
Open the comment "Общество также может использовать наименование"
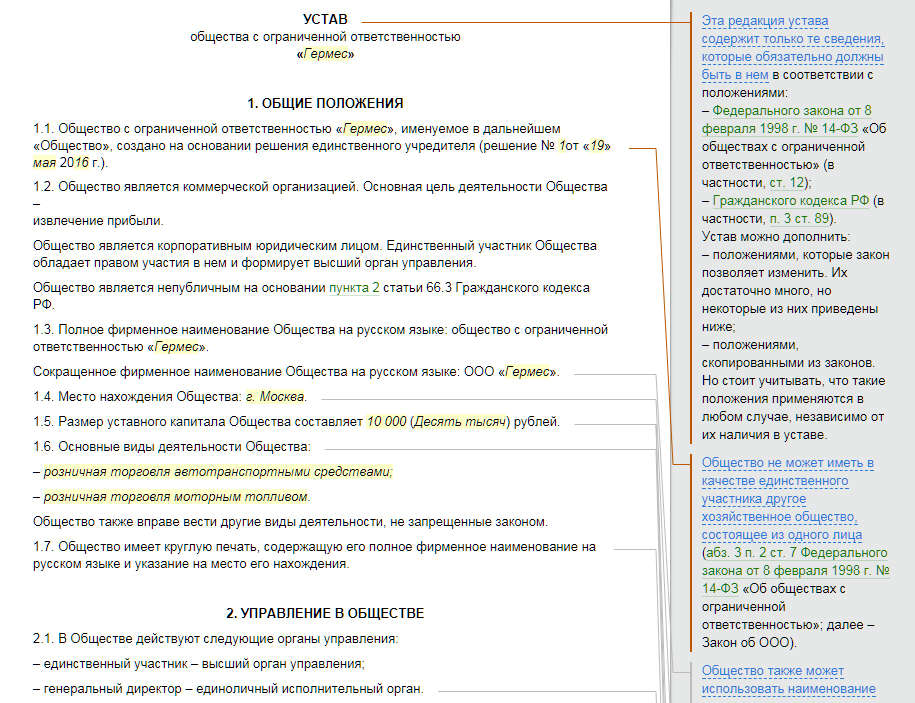[773, 671]
